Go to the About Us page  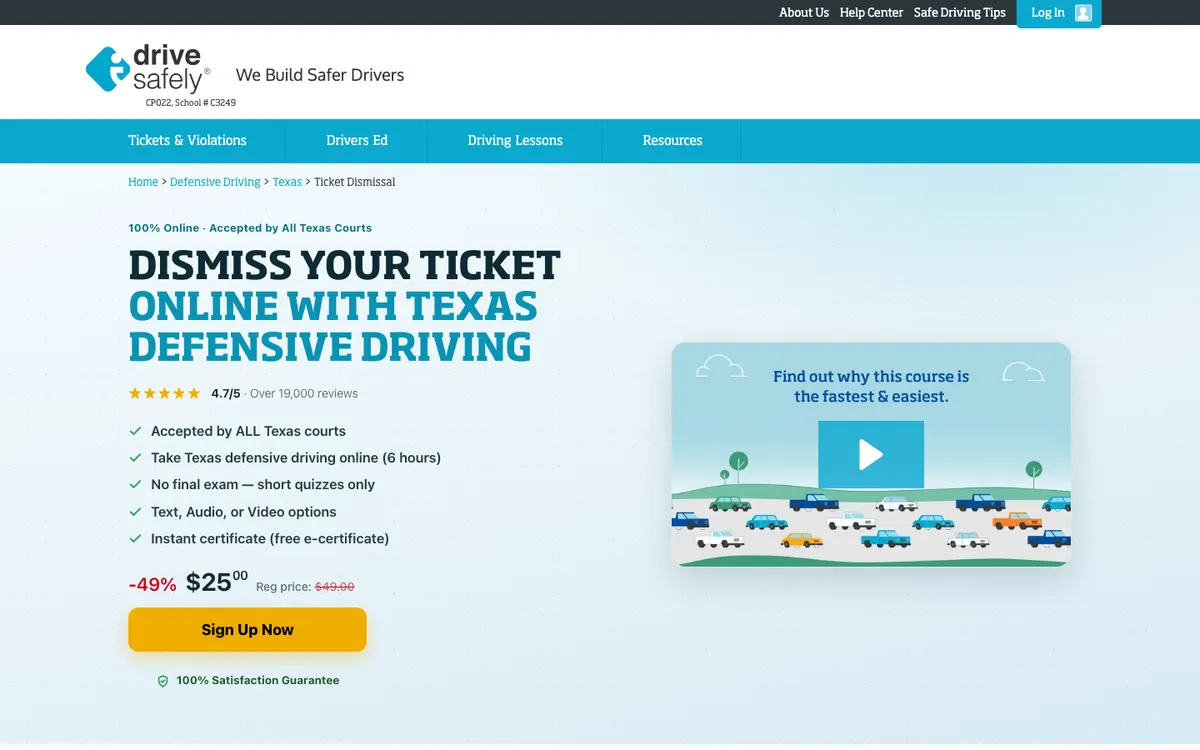click(x=804, y=13)
